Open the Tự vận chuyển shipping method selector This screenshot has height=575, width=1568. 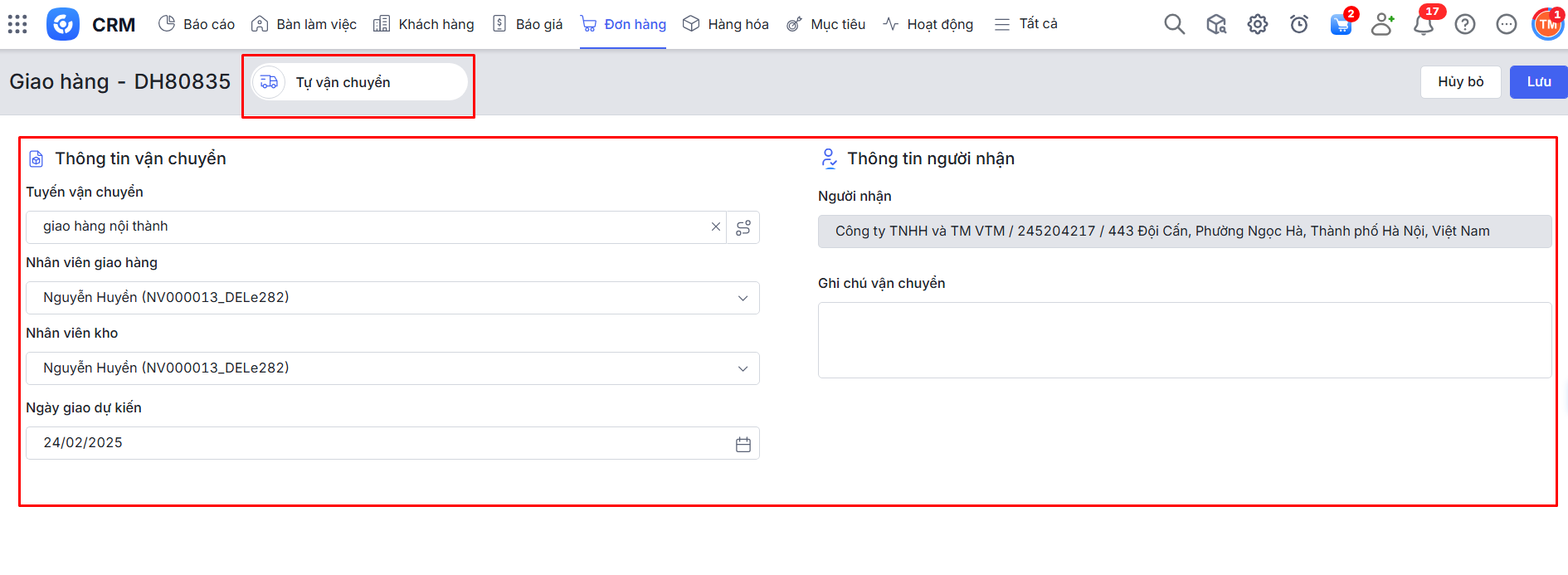click(359, 82)
